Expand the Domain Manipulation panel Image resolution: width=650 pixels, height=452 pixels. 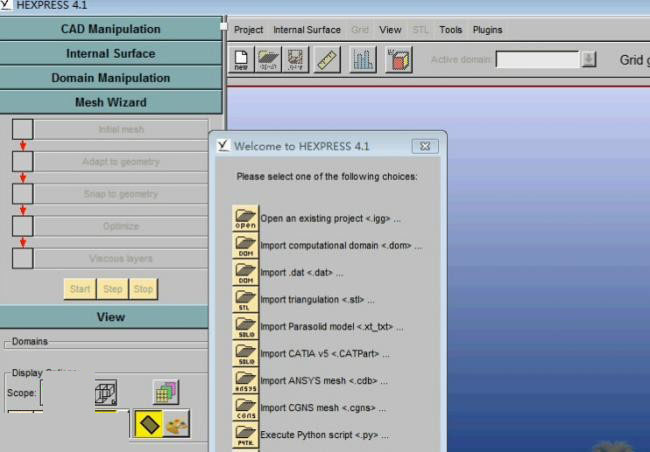(x=111, y=78)
